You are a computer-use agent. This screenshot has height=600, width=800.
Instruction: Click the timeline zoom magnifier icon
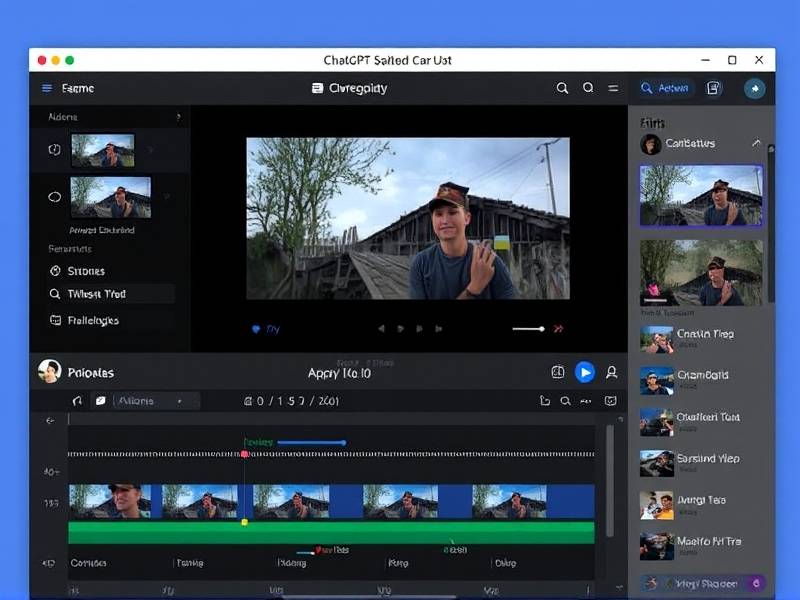pyautogui.click(x=565, y=401)
